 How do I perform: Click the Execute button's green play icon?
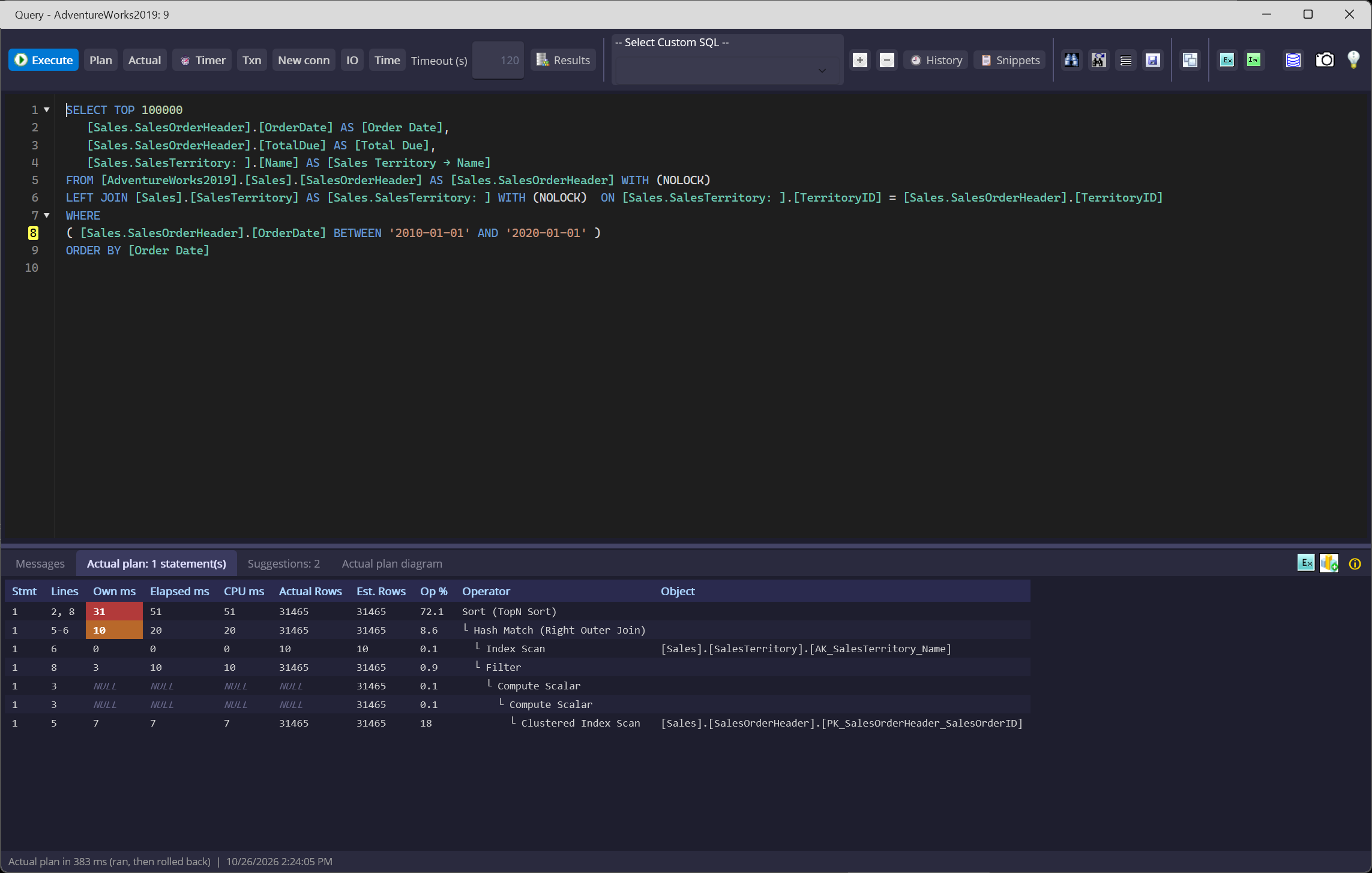(21, 60)
